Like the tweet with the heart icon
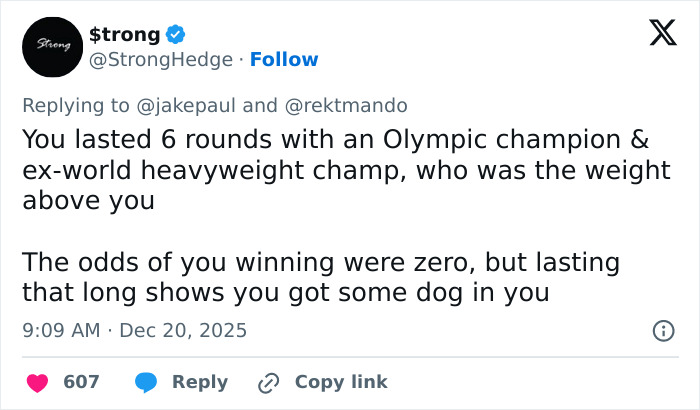The height and width of the screenshot is (410, 700). (x=37, y=382)
